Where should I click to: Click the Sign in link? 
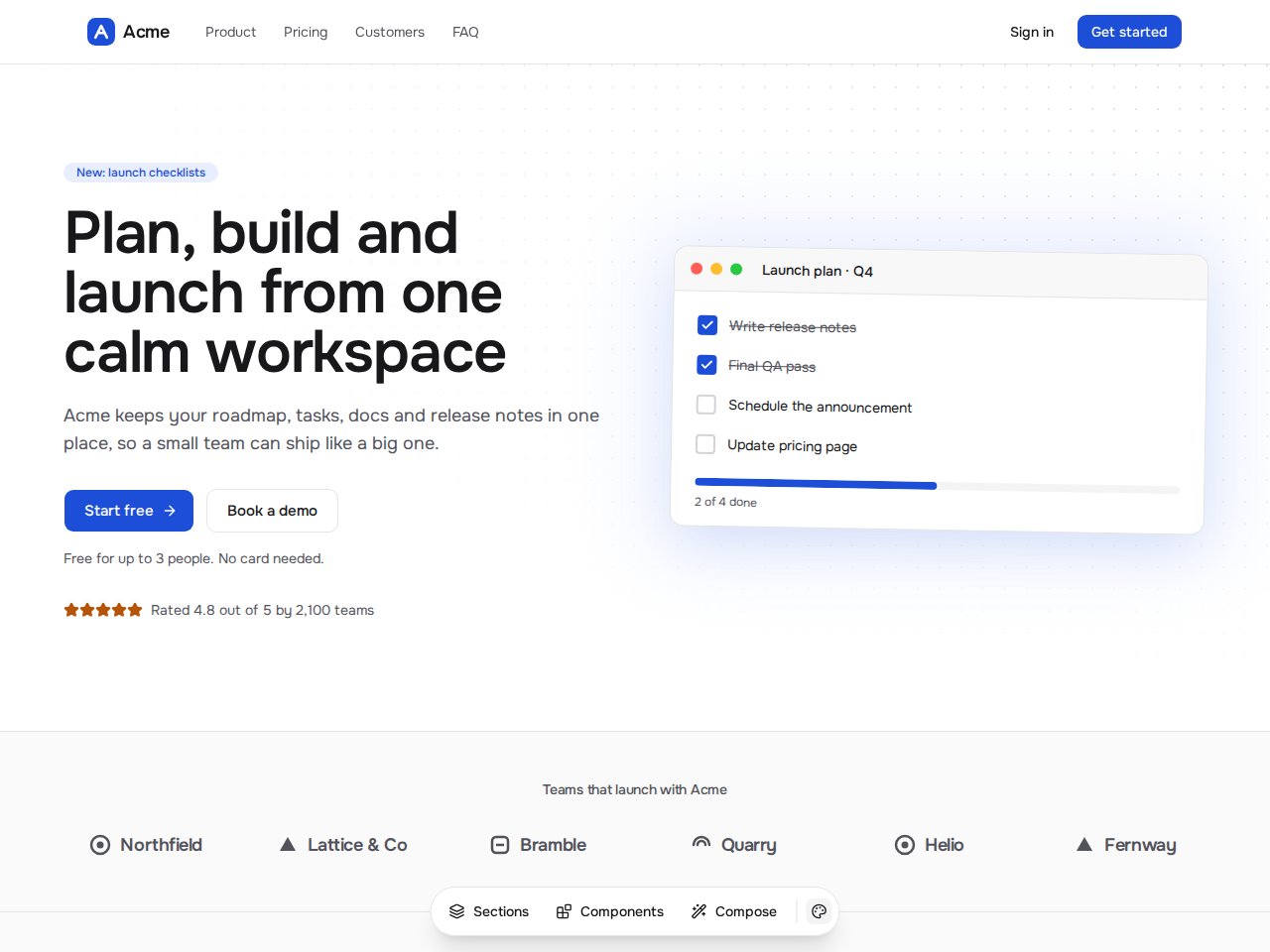point(1032,32)
